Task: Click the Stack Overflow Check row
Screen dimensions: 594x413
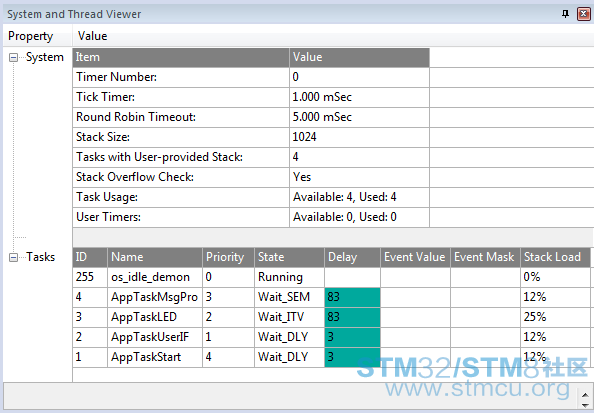Action: pos(251,177)
